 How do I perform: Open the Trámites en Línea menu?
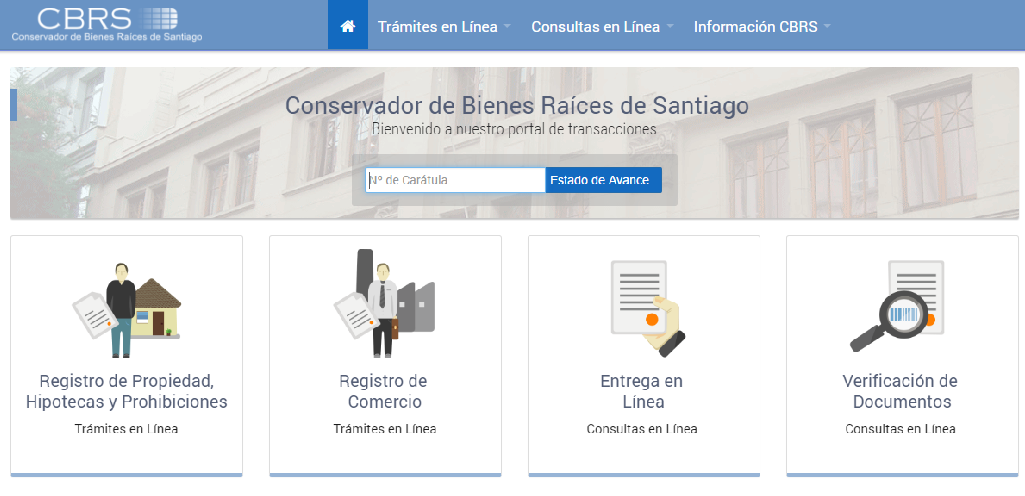tap(437, 27)
